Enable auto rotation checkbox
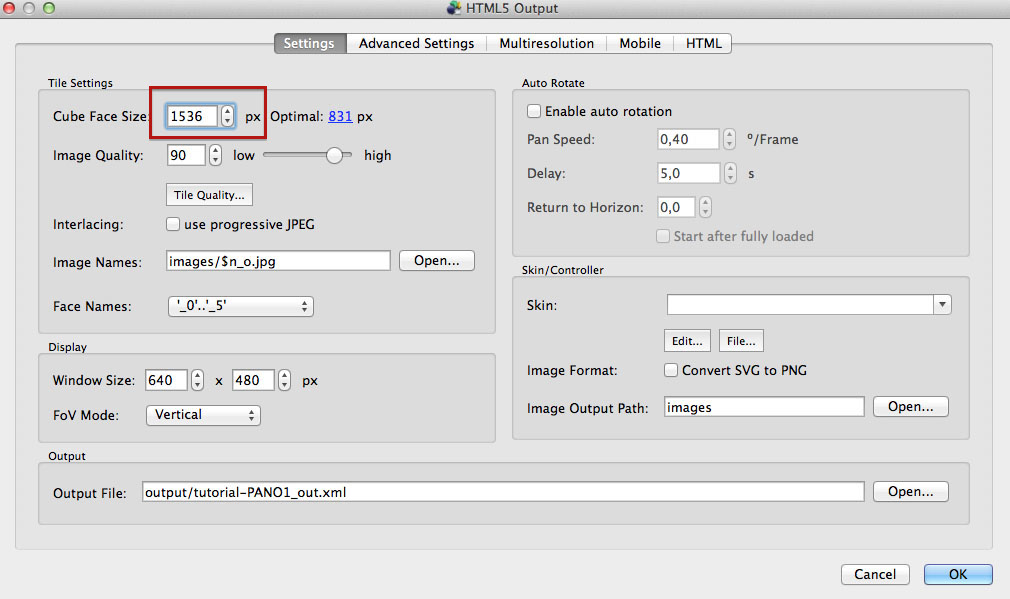 coord(534,111)
